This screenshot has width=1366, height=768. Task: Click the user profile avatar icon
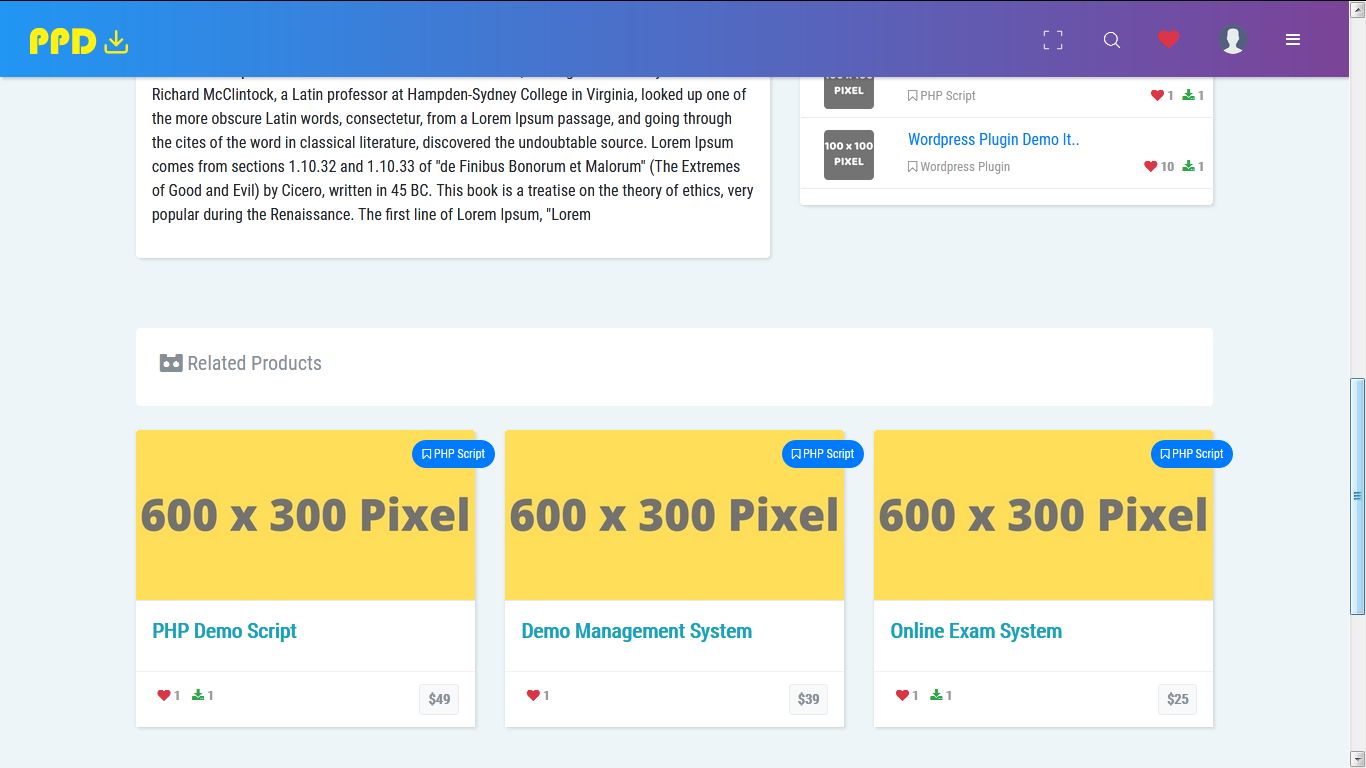tap(1232, 39)
